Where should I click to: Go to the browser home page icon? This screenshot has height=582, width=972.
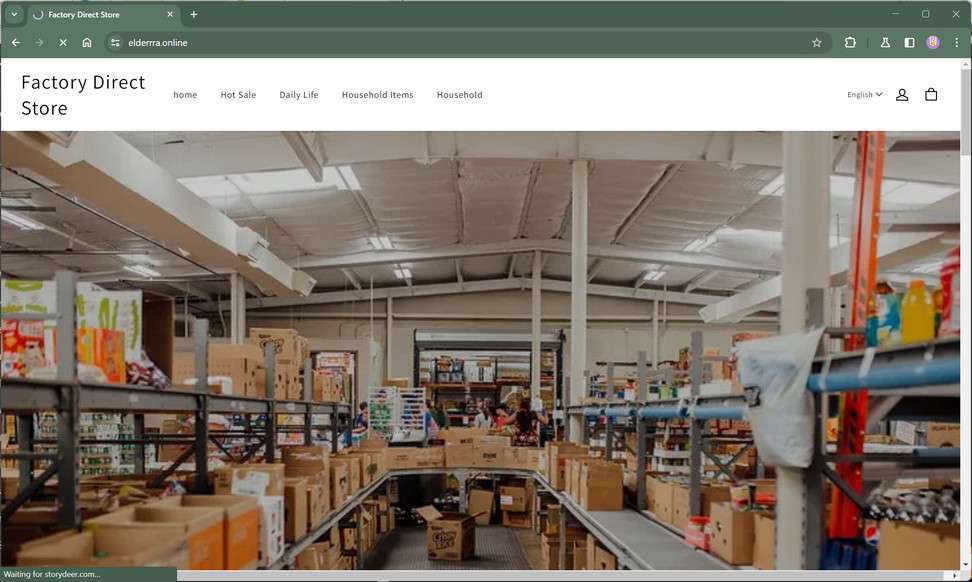pyautogui.click(x=87, y=43)
